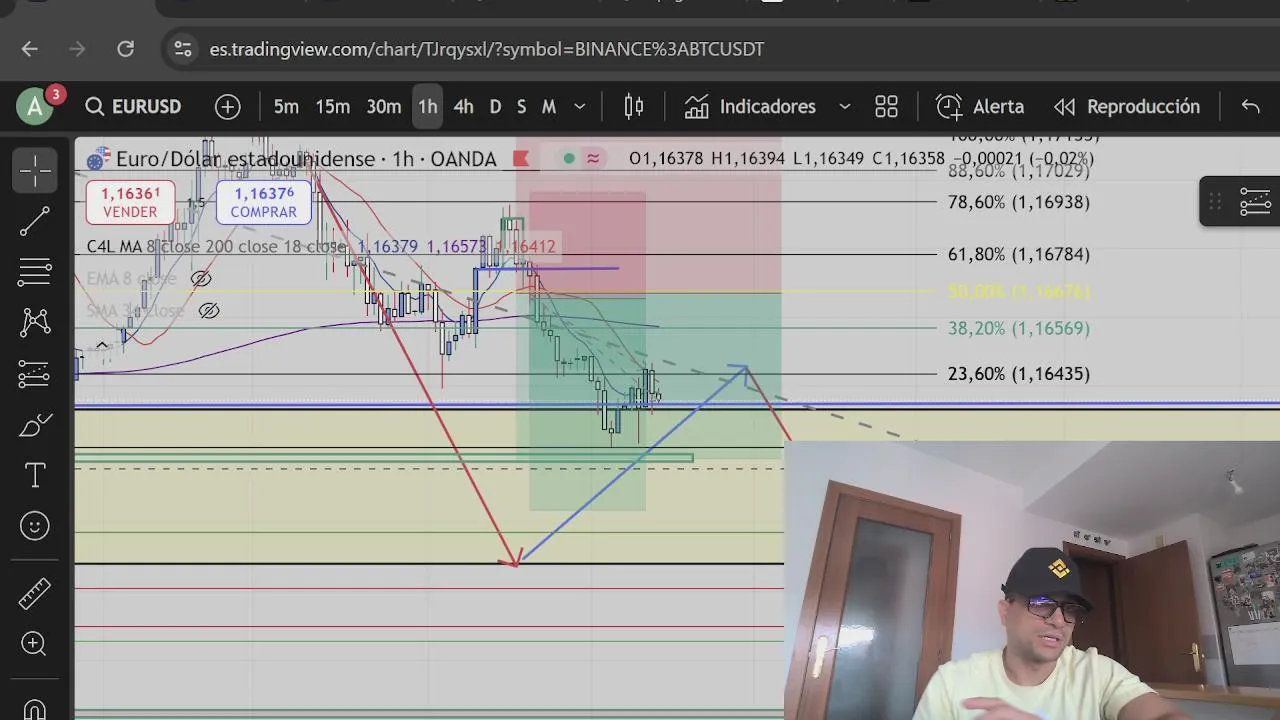Toggle visibility of SMA close indicator
This screenshot has width=1280, height=720.
[x=208, y=311]
